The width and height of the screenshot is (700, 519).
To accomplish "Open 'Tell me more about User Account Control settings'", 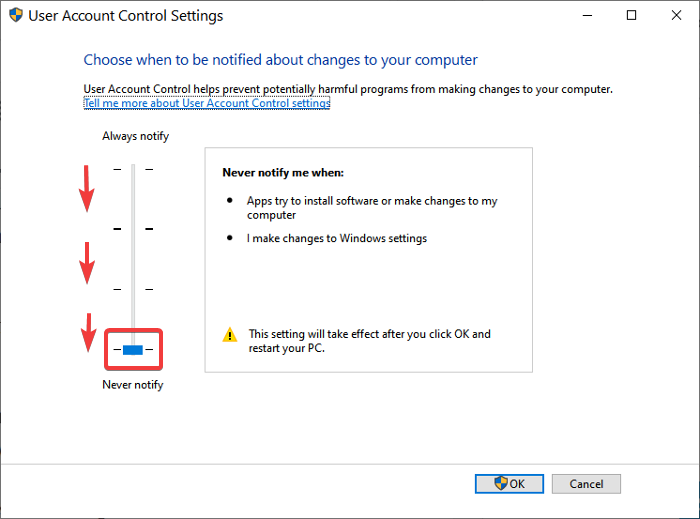I will (x=207, y=103).
